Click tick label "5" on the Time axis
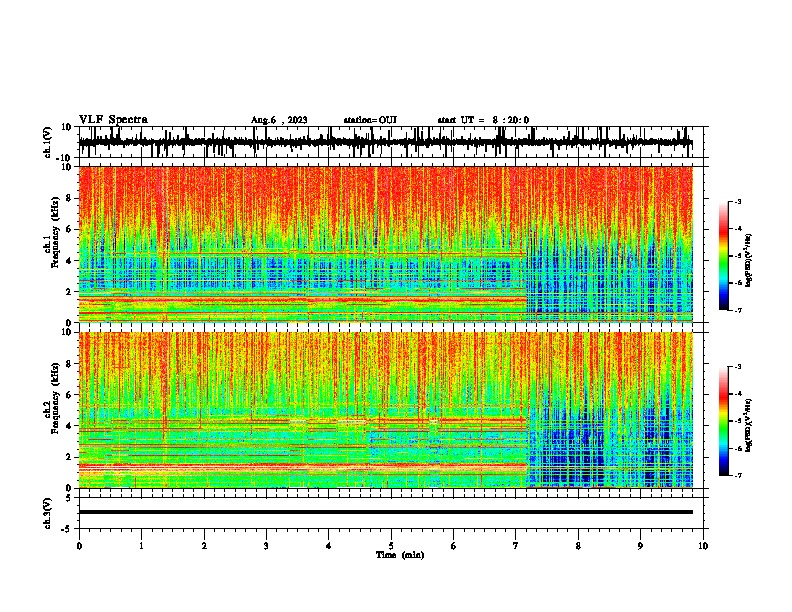This screenshot has height=612, width=792. tap(391, 546)
